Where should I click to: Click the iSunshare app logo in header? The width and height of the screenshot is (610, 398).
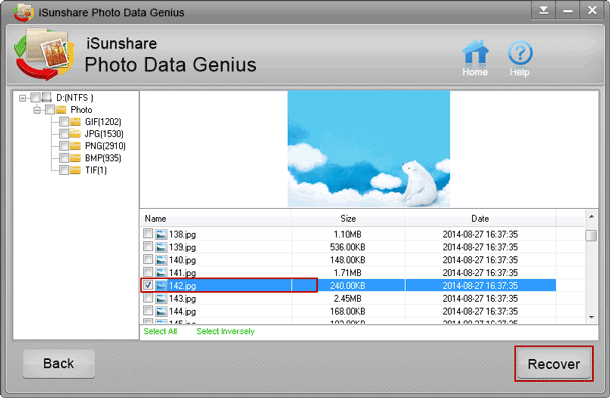(44, 54)
